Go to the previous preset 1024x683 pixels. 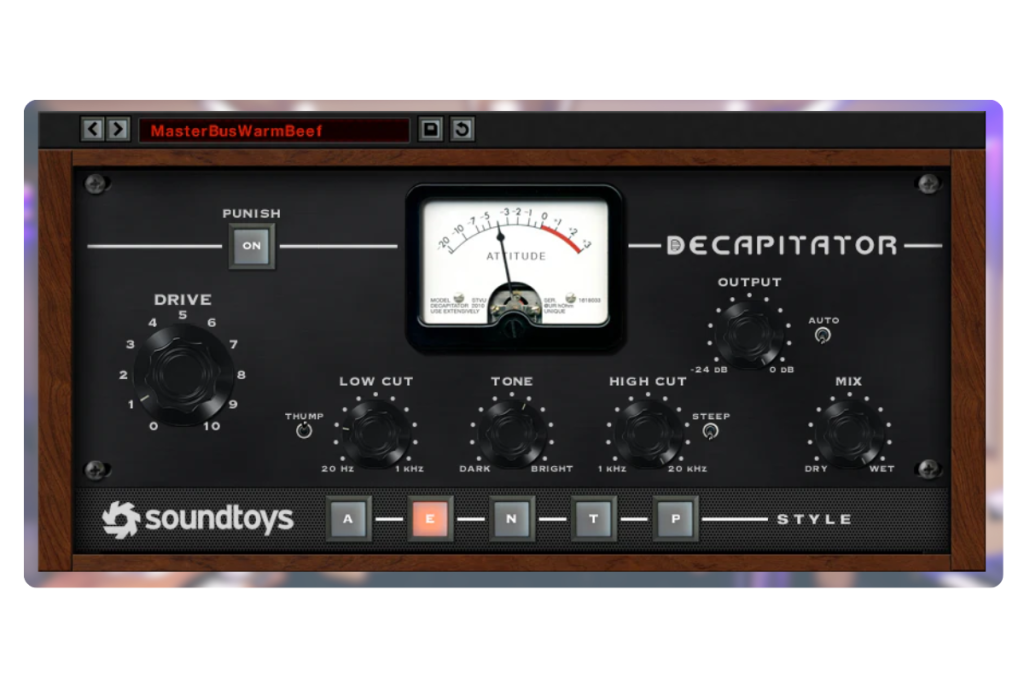point(92,129)
